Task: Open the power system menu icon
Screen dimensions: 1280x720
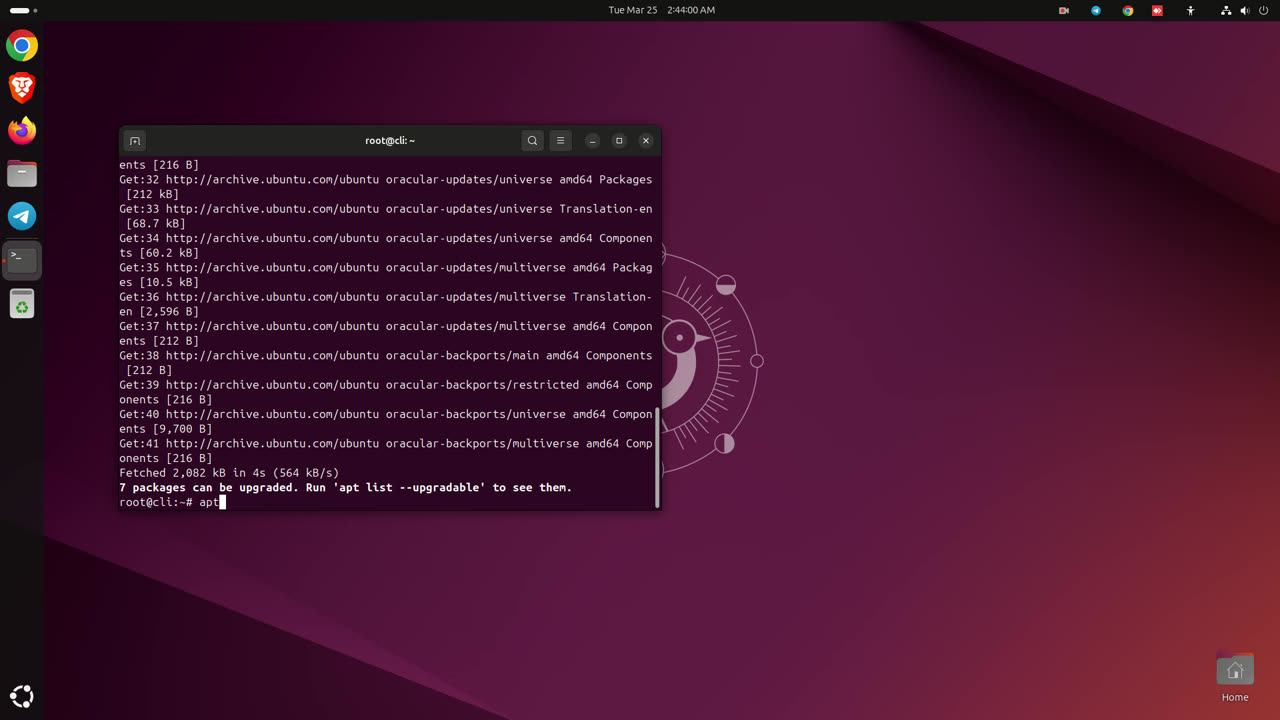Action: point(1264,10)
